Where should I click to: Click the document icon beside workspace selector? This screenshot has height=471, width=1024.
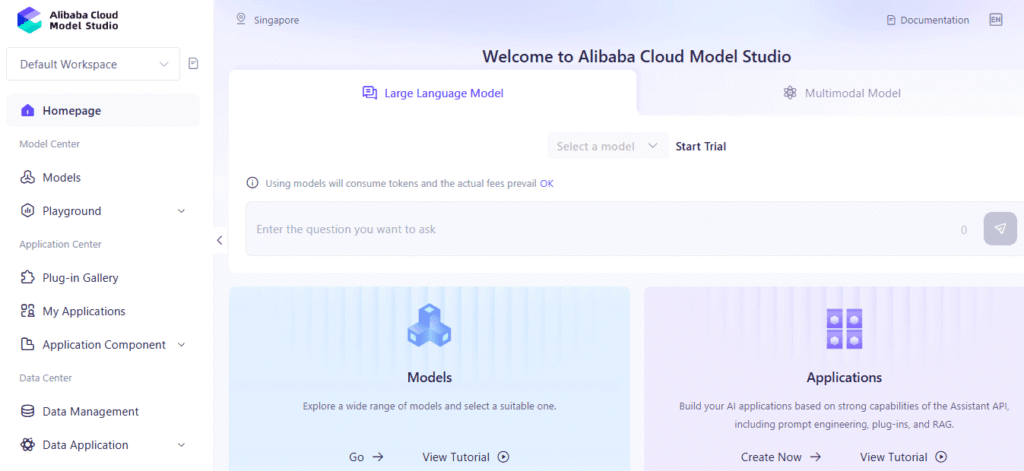point(194,64)
